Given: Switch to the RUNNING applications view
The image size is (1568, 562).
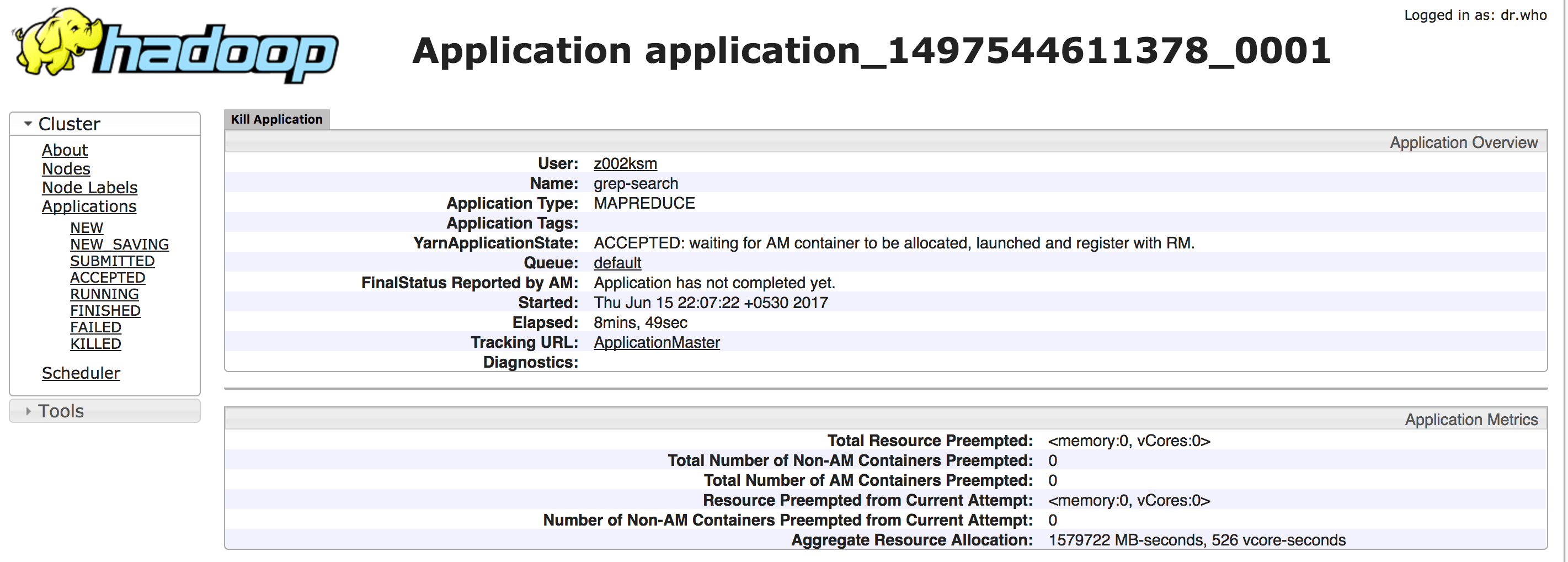Looking at the screenshot, I should [104, 294].
